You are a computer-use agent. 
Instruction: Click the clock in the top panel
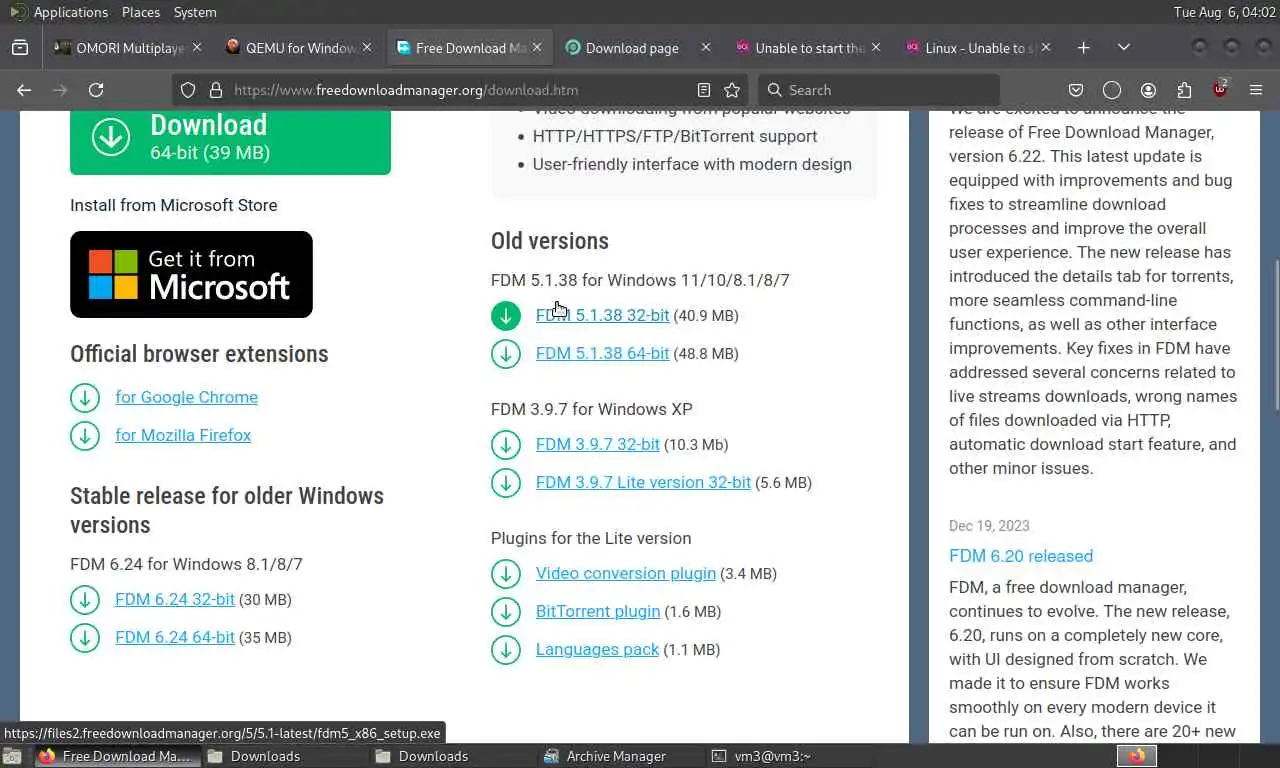[1224, 12]
